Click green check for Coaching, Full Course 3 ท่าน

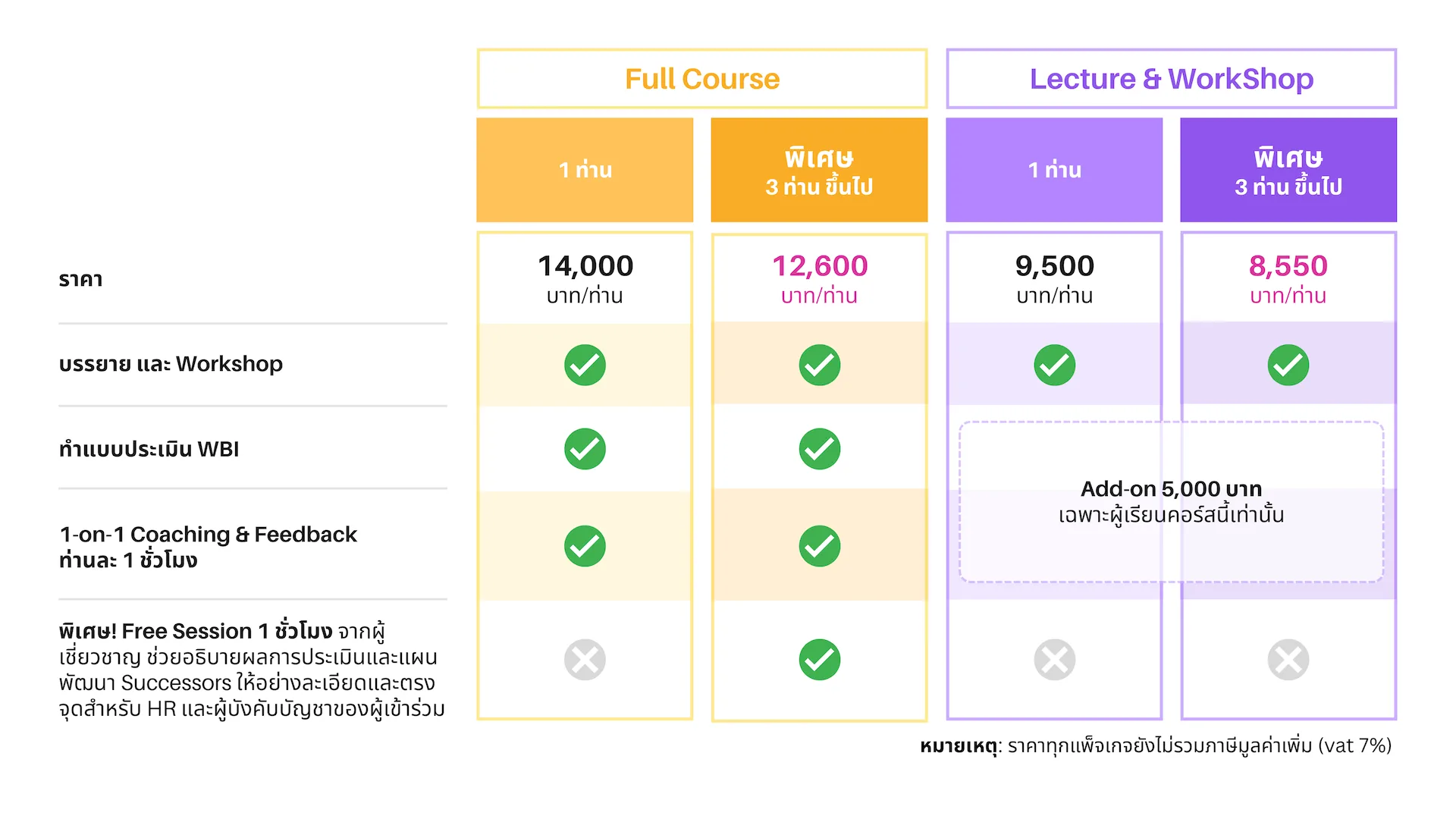coord(820,546)
